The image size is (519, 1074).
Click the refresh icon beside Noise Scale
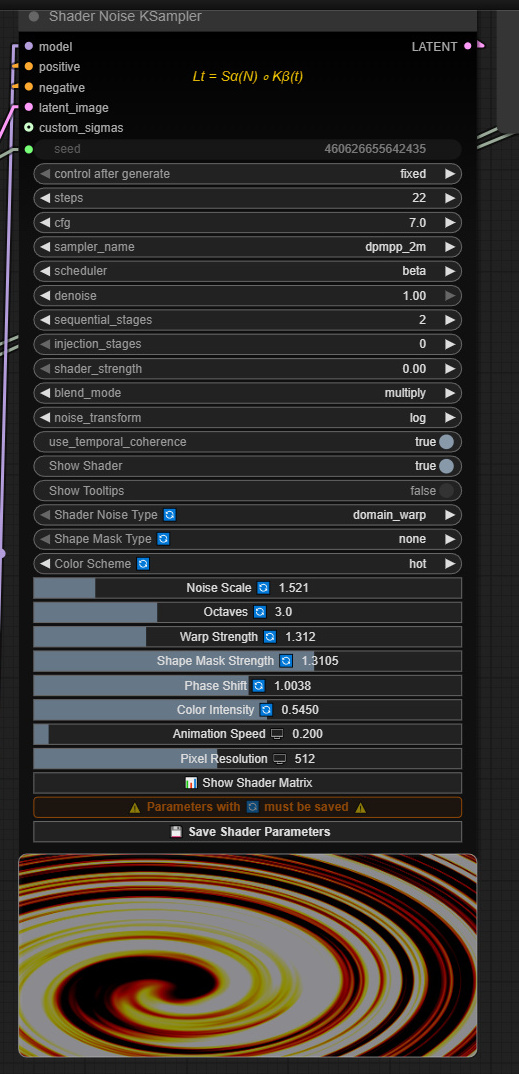pyautogui.click(x=264, y=588)
